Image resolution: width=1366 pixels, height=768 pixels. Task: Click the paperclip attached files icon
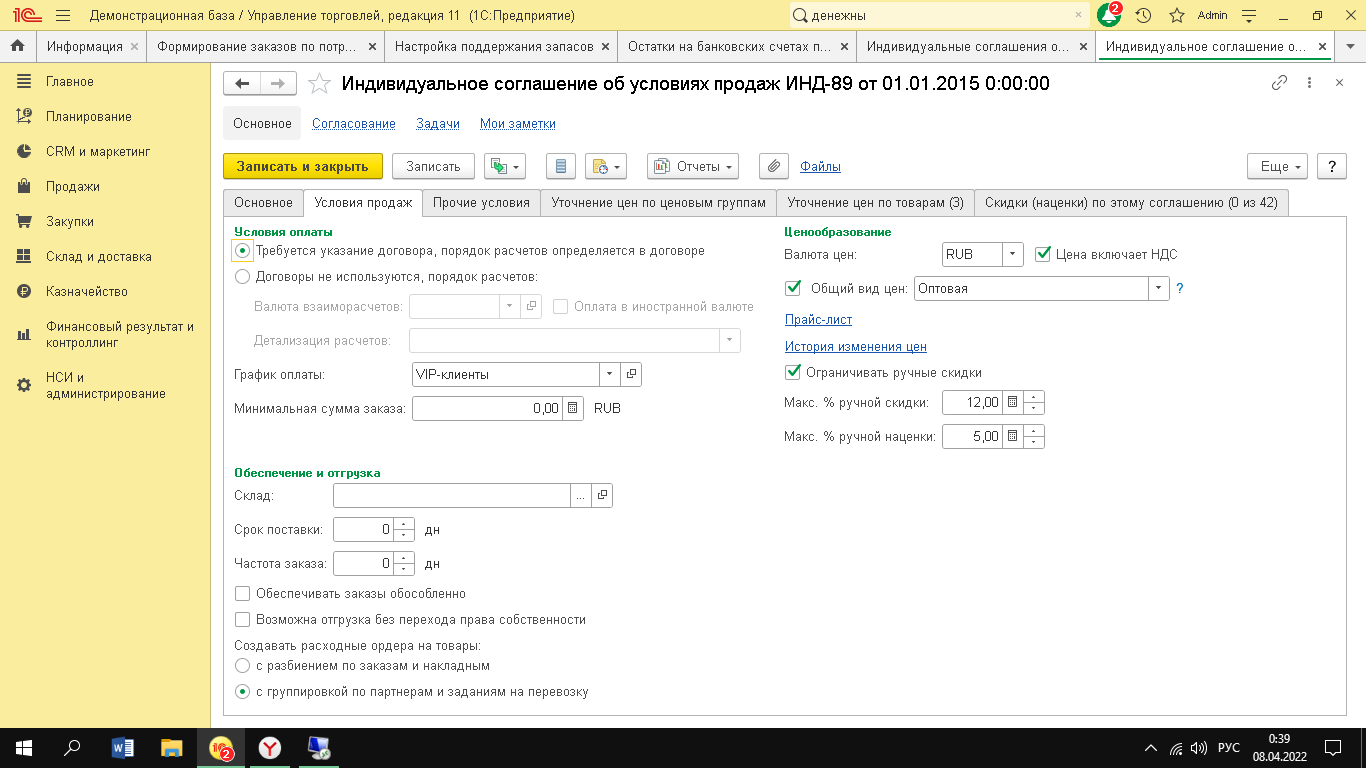coord(773,166)
